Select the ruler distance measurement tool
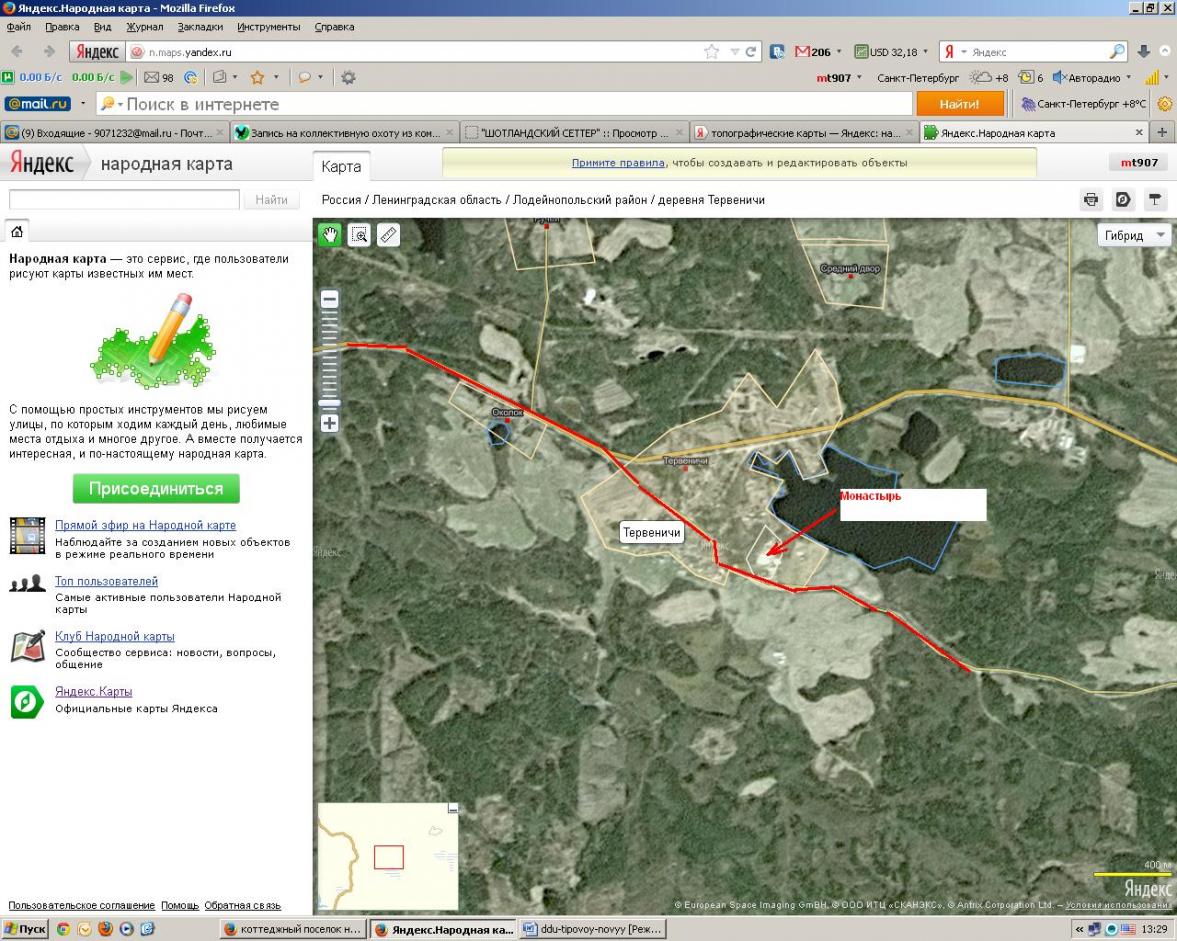This screenshot has width=1177, height=941. point(389,235)
